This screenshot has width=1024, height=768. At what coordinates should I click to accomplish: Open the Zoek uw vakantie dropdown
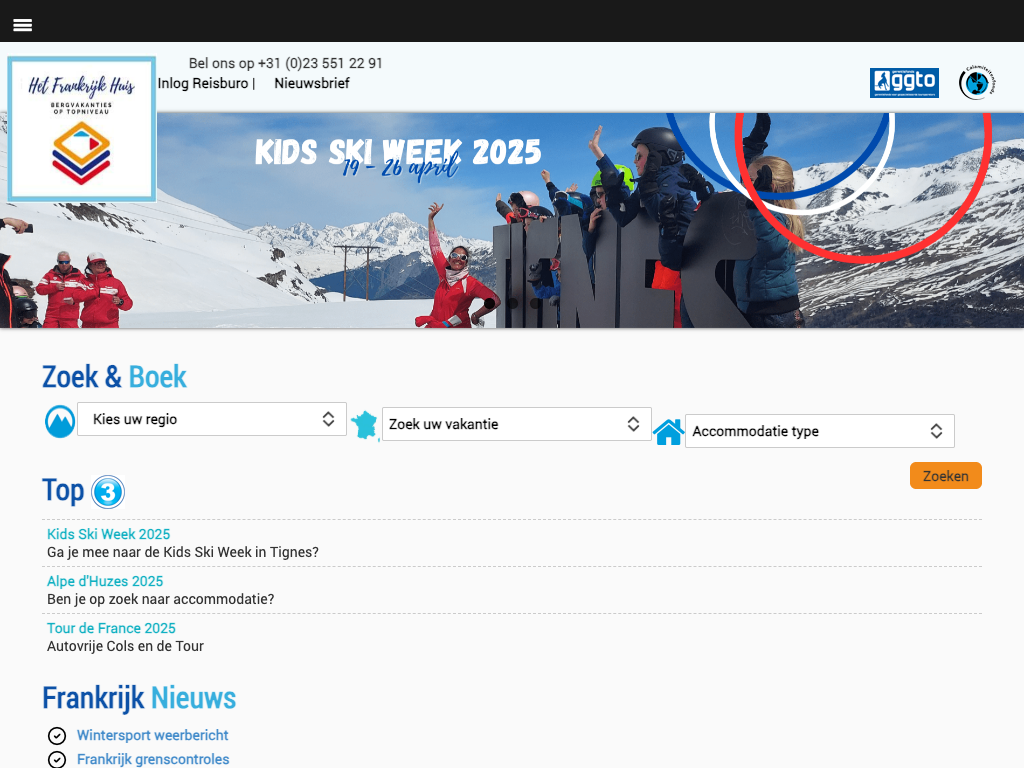coord(517,424)
